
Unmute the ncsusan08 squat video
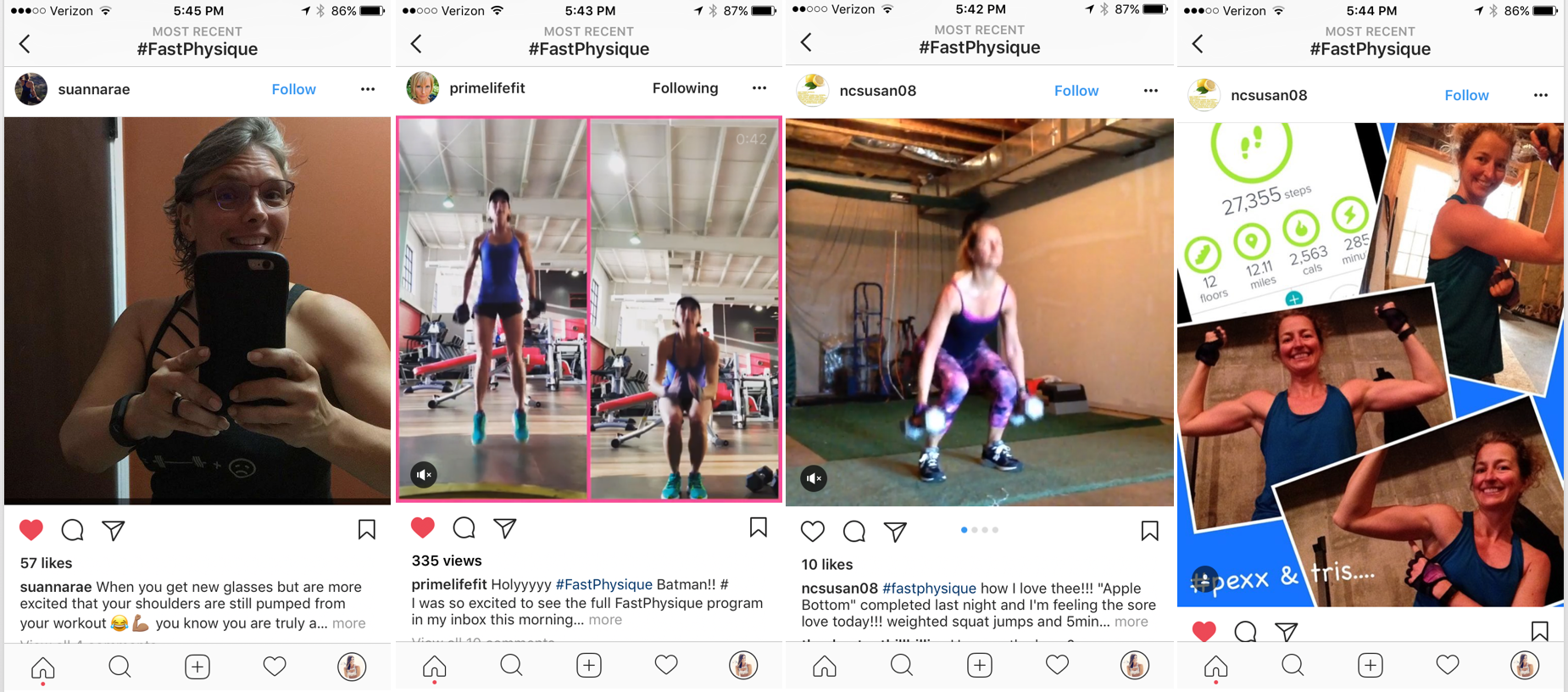tap(814, 478)
